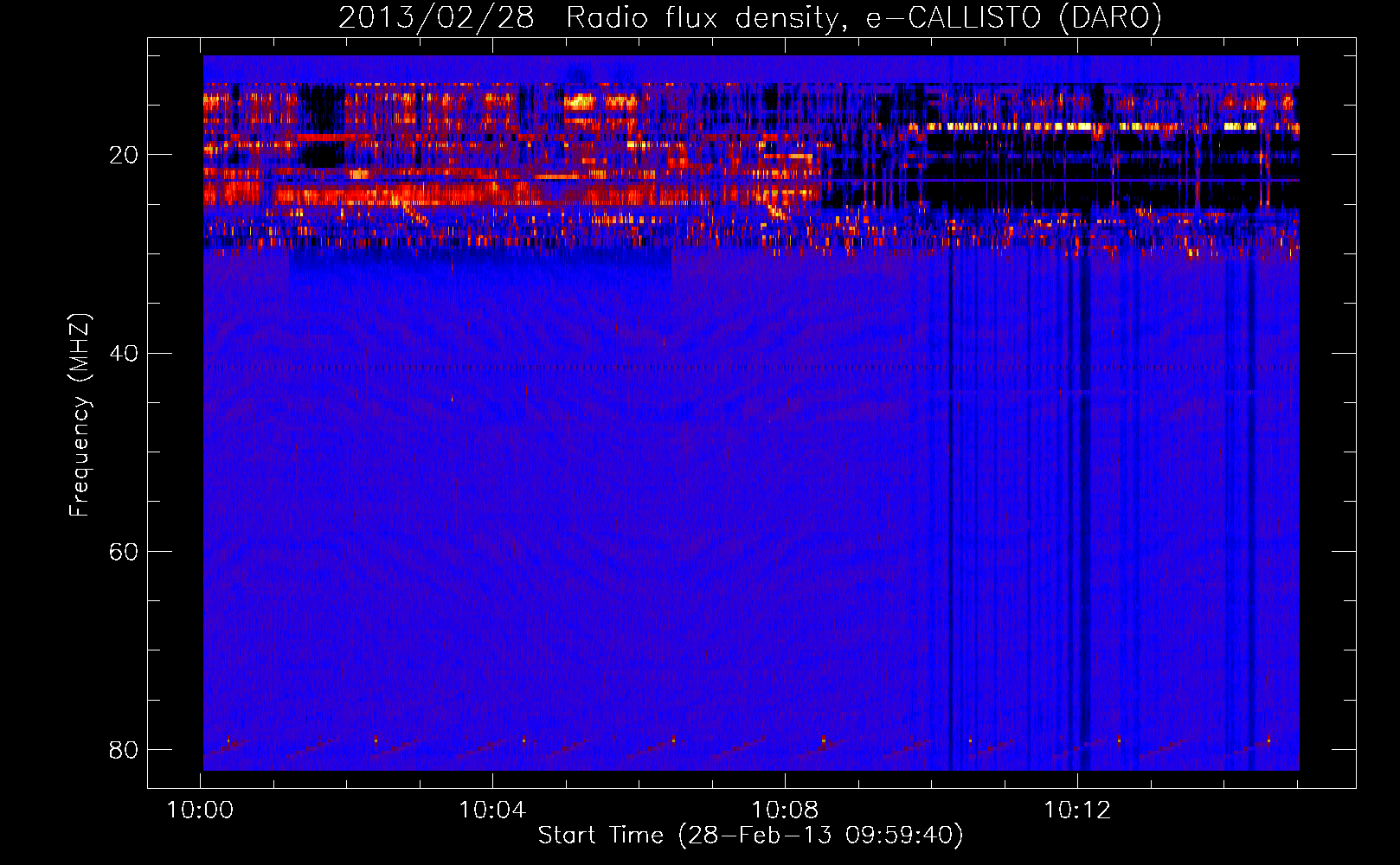Image resolution: width=1400 pixels, height=865 pixels.
Task: Click the 80 MHz frequency tick label
Action: pos(123,749)
